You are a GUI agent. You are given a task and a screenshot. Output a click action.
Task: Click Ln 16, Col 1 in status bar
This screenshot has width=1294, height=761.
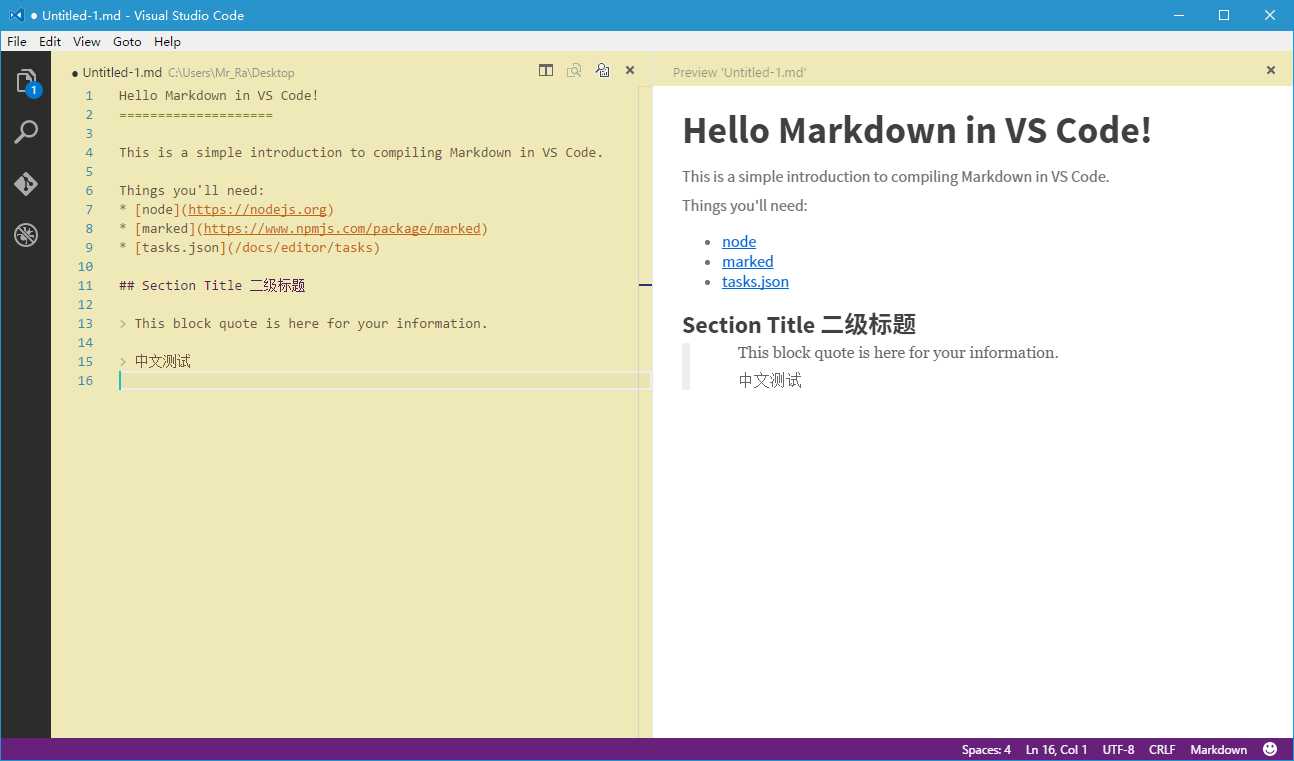[x=1056, y=750]
